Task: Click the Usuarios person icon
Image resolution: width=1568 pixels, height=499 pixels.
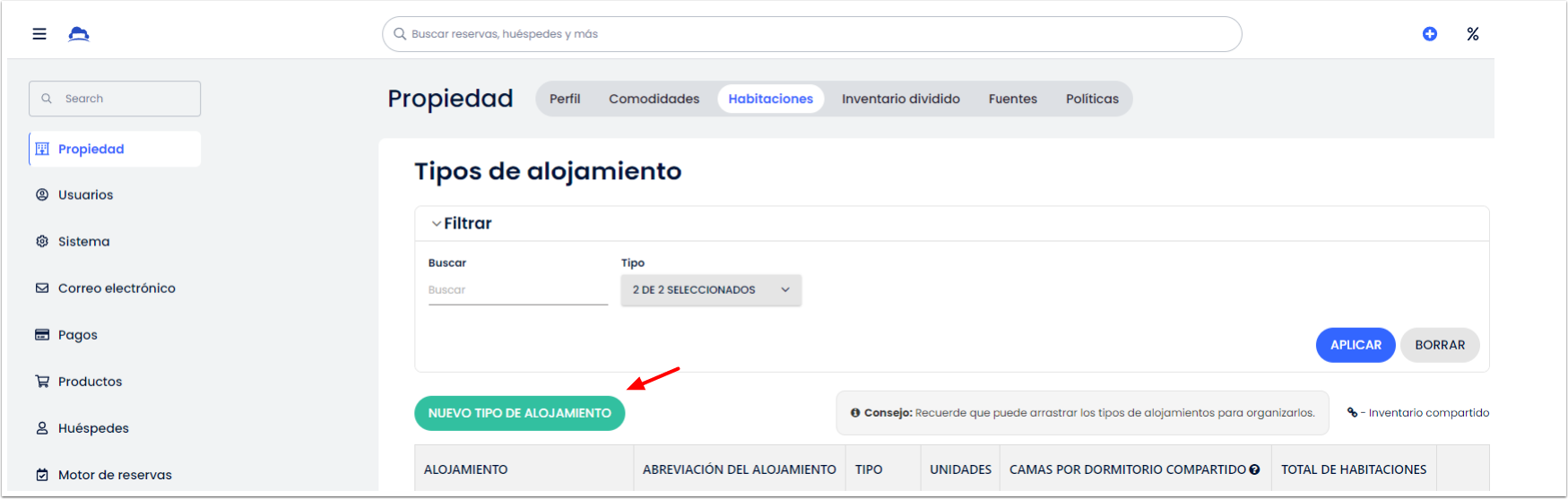Action: point(42,194)
